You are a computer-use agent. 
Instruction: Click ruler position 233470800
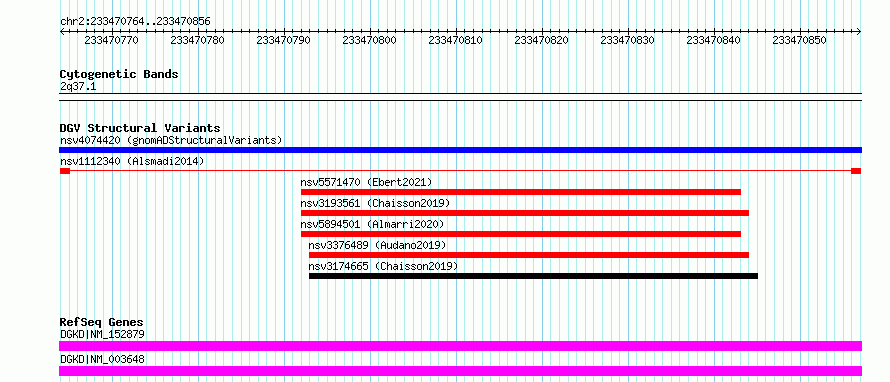370,40
